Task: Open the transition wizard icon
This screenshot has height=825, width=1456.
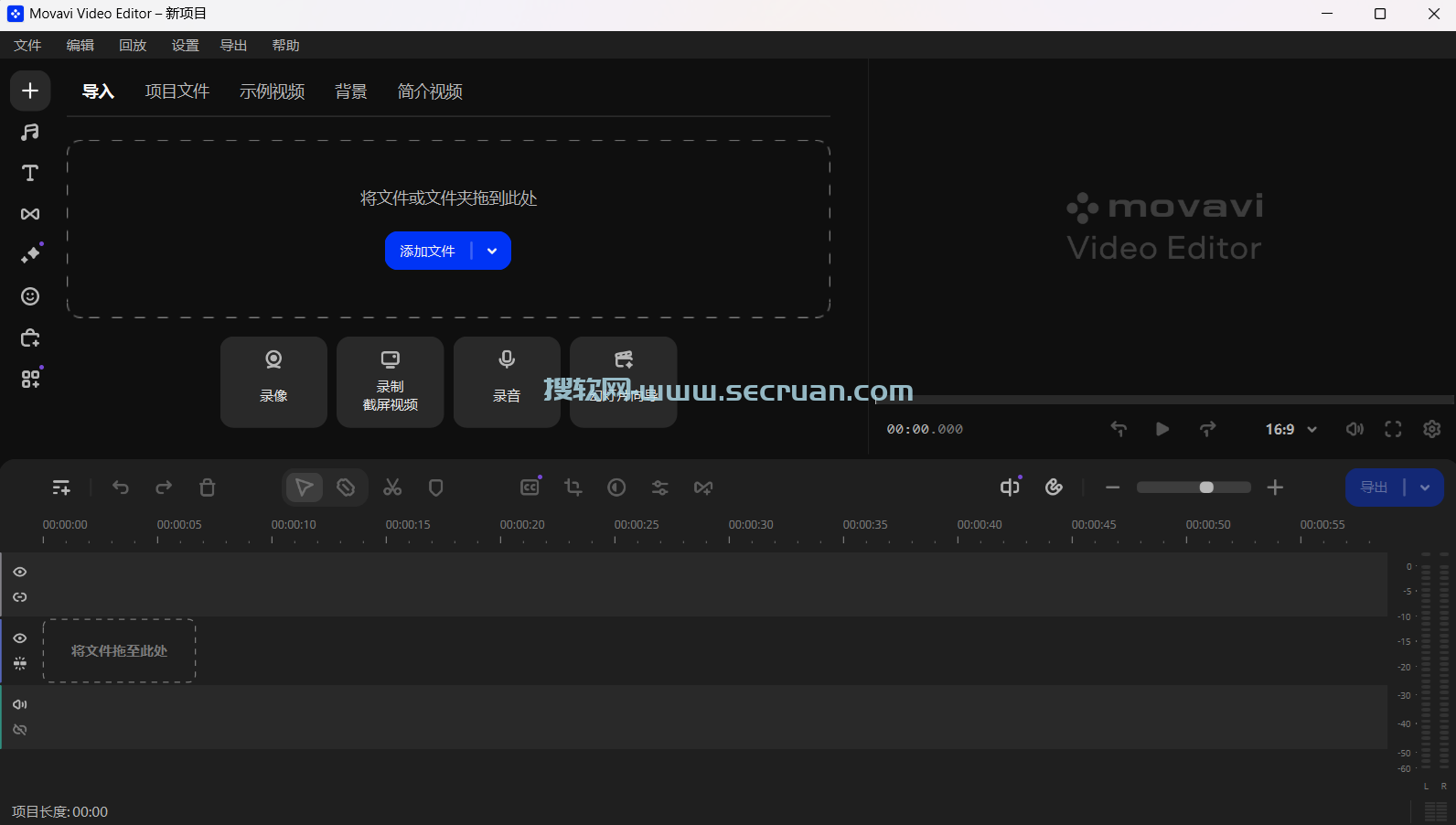Action: pyautogui.click(x=703, y=487)
